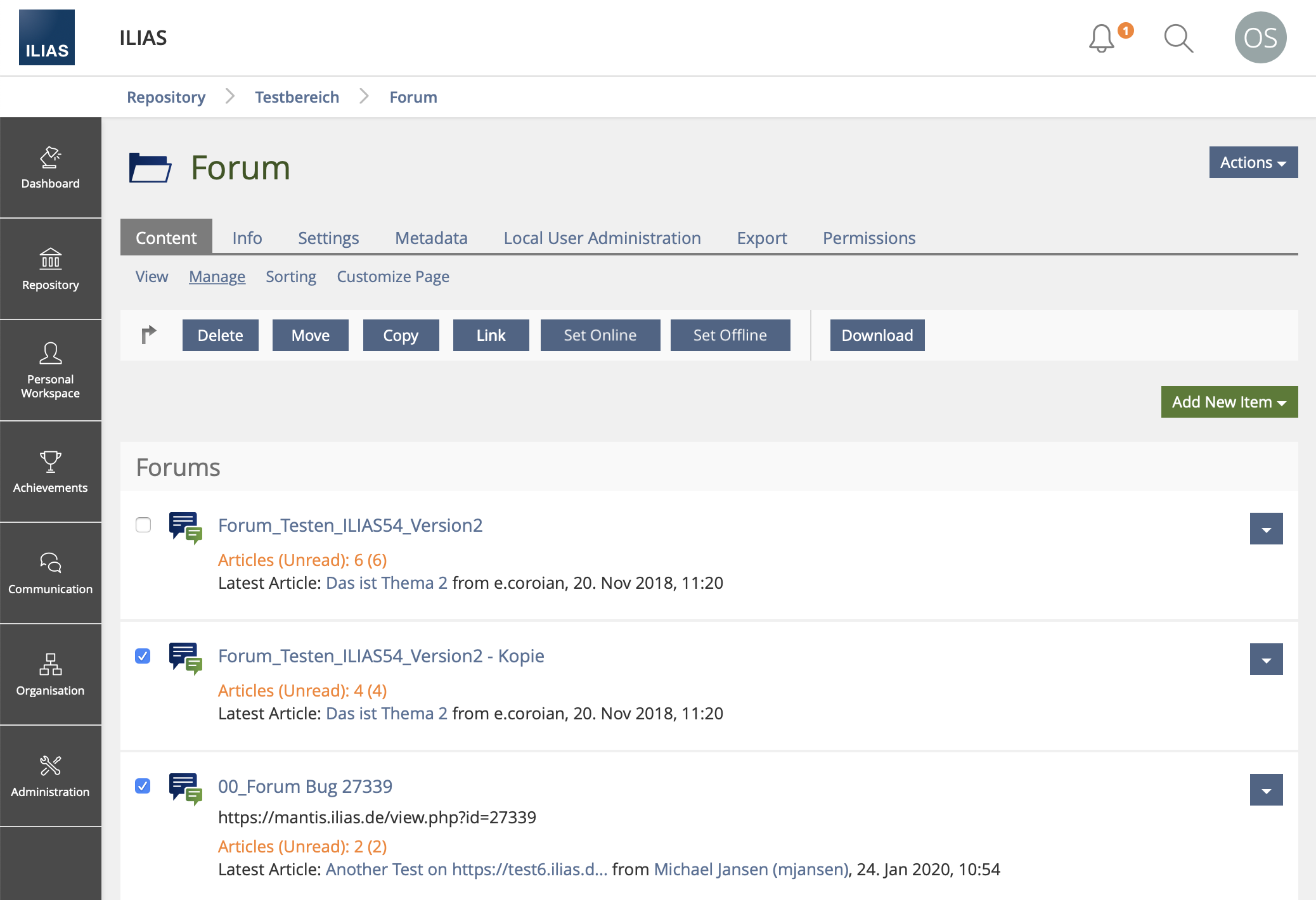This screenshot has height=900, width=1316.
Task: Open the Dashboard sidebar item
Action: coord(51,168)
